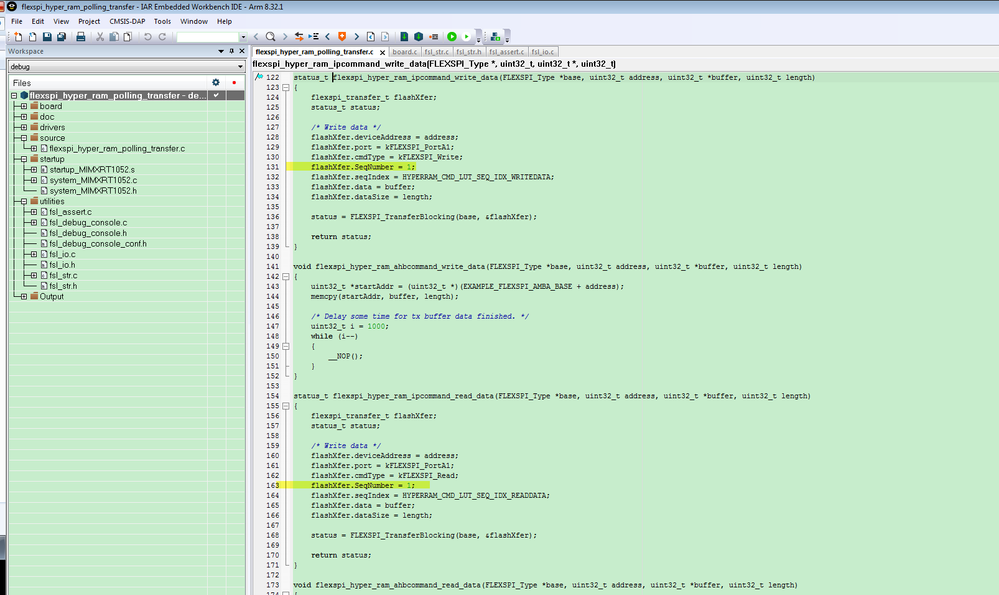Image resolution: width=999 pixels, height=595 pixels.
Task: Open the CMSIS-DAP menu
Action: pos(127,21)
